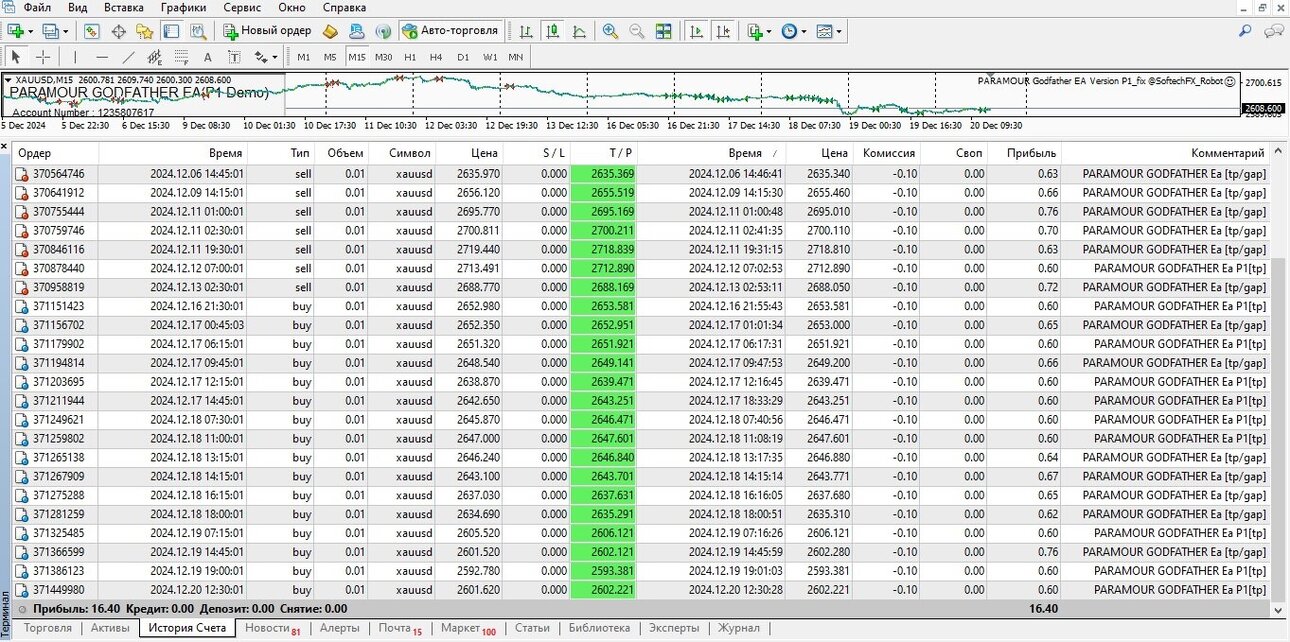Insert a text label
Image resolution: width=1290 pixels, height=642 pixels.
coord(234,57)
